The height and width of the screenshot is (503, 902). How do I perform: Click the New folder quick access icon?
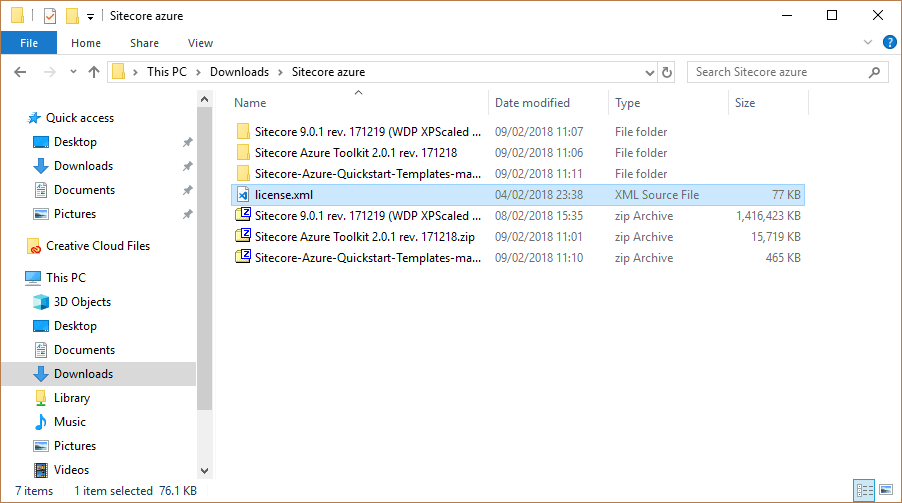[x=72, y=16]
